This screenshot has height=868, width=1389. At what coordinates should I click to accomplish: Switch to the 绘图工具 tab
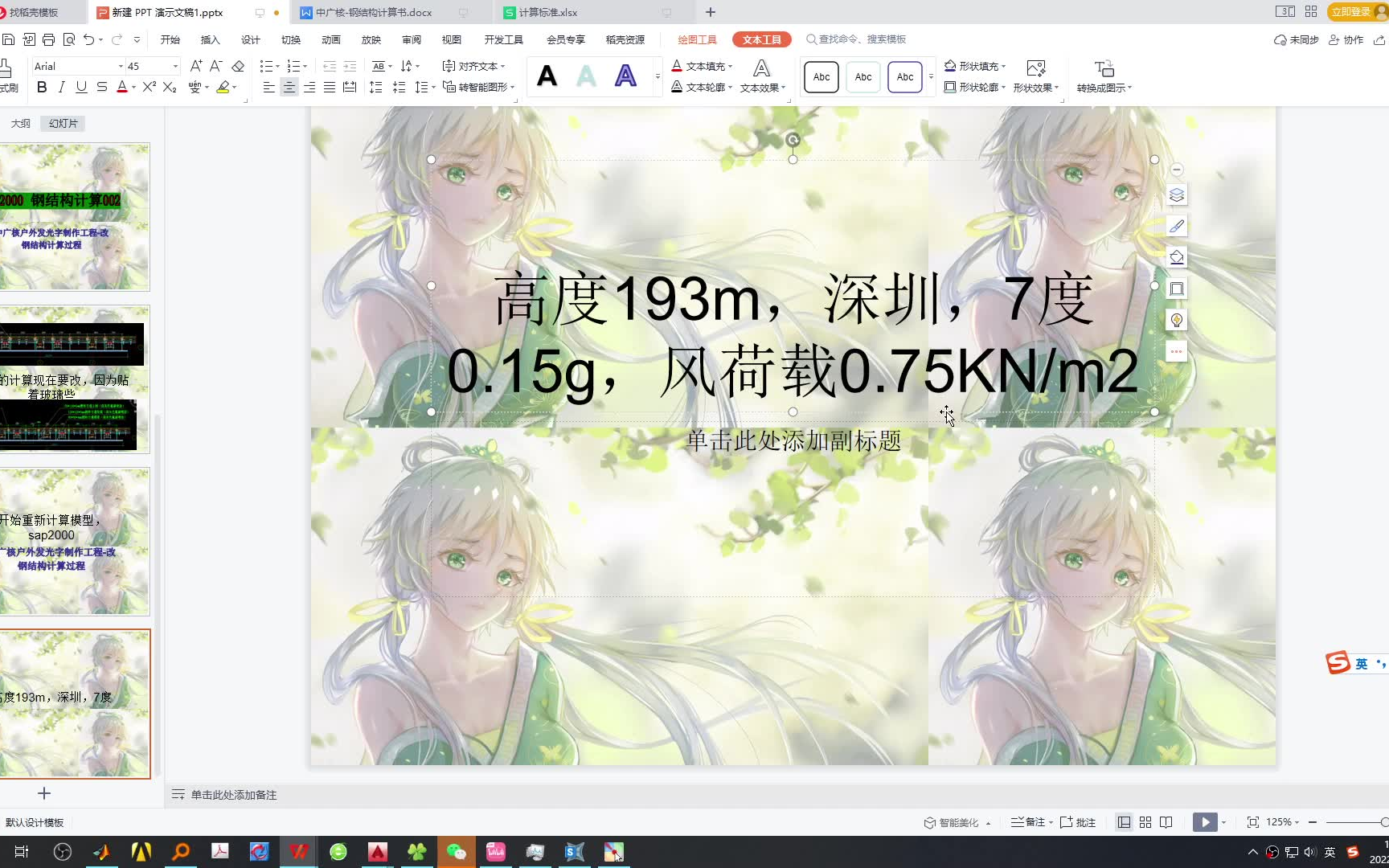pyautogui.click(x=697, y=39)
